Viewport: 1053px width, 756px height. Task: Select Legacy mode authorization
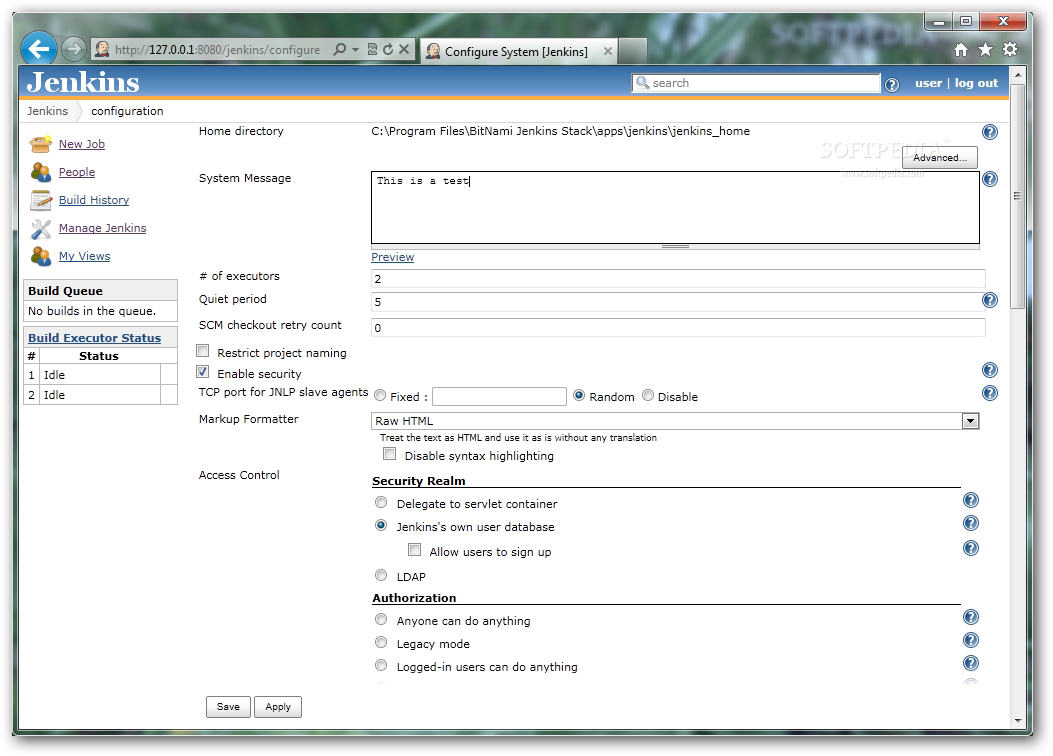[381, 643]
